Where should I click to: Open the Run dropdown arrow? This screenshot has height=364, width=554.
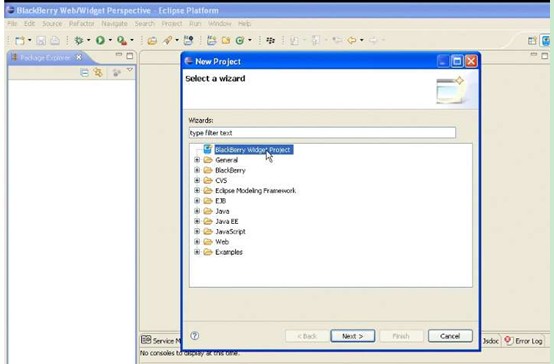pos(110,40)
